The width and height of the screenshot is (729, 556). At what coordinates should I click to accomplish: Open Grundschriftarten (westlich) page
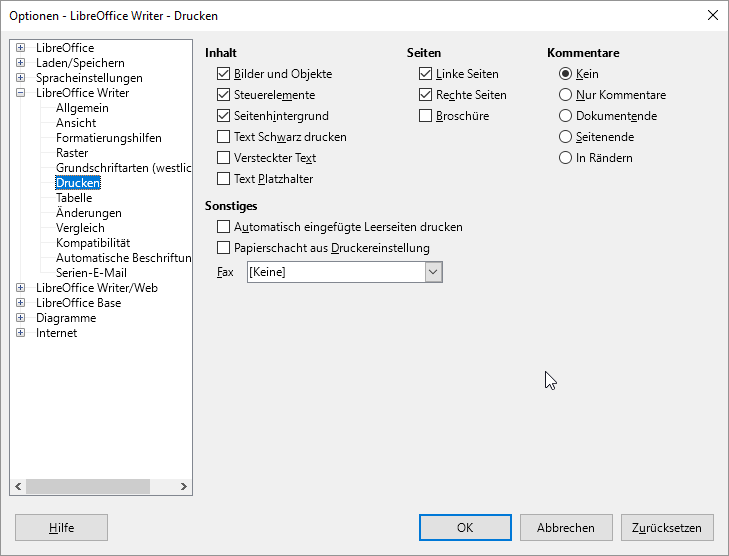coord(124,168)
